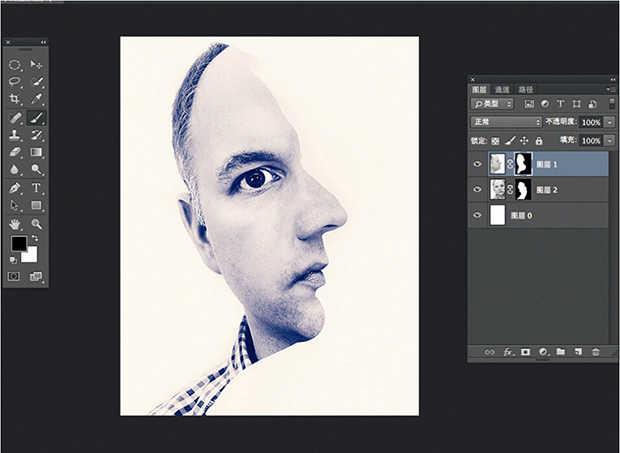Viewport: 620px width, 453px height.
Task: Toggle lock all on the layer
Action: [x=538, y=141]
